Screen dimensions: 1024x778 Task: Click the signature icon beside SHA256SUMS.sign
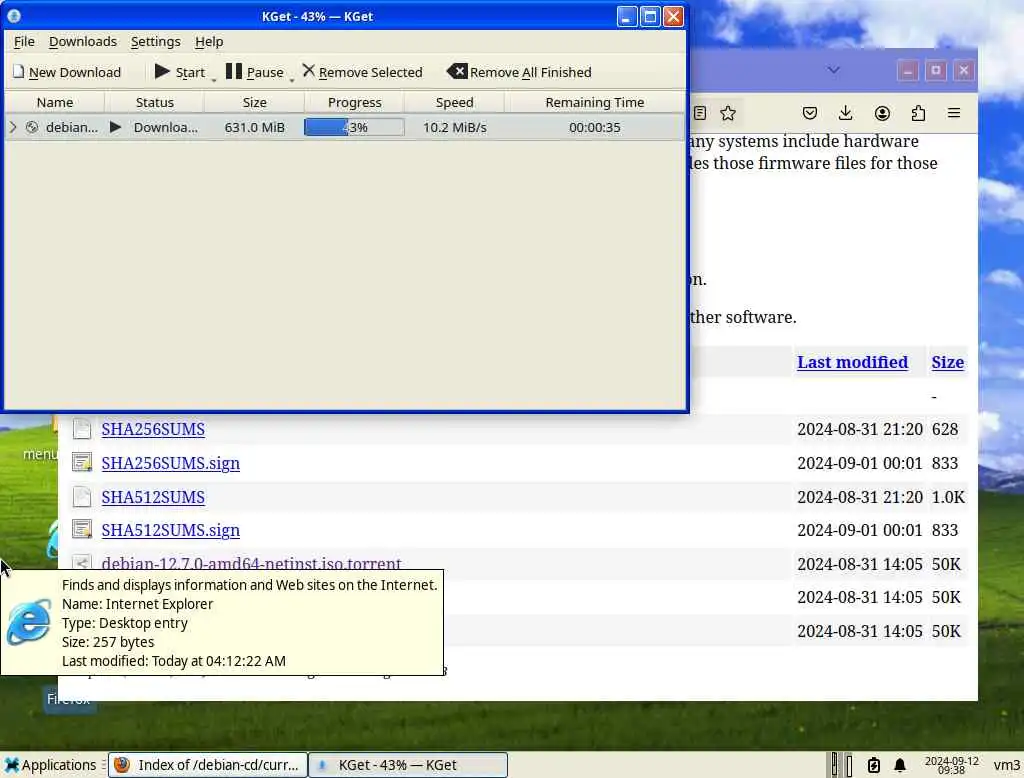[82, 462]
